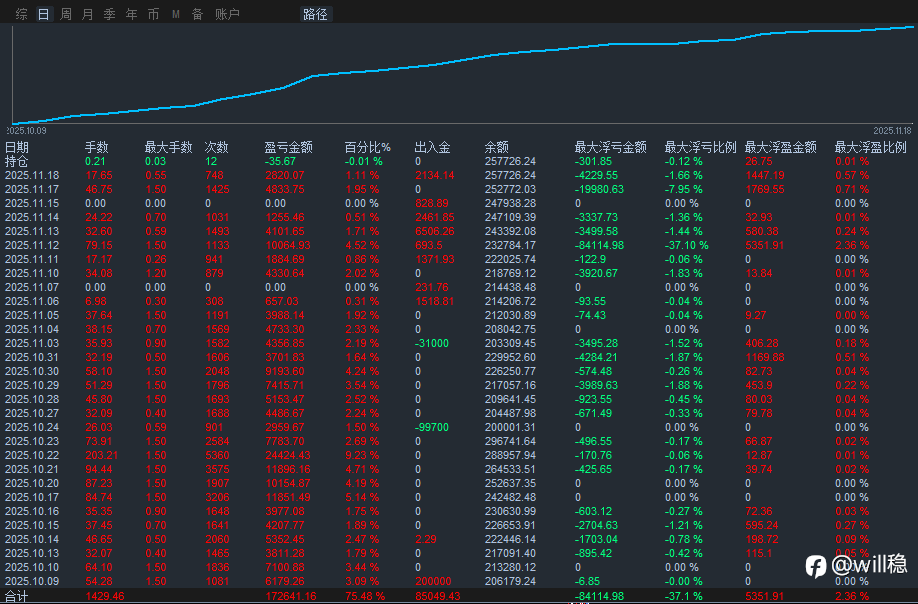Screen dimensions: 918x604
Task: Click the -99700 withdrawal cell
Action: click(x=431, y=427)
